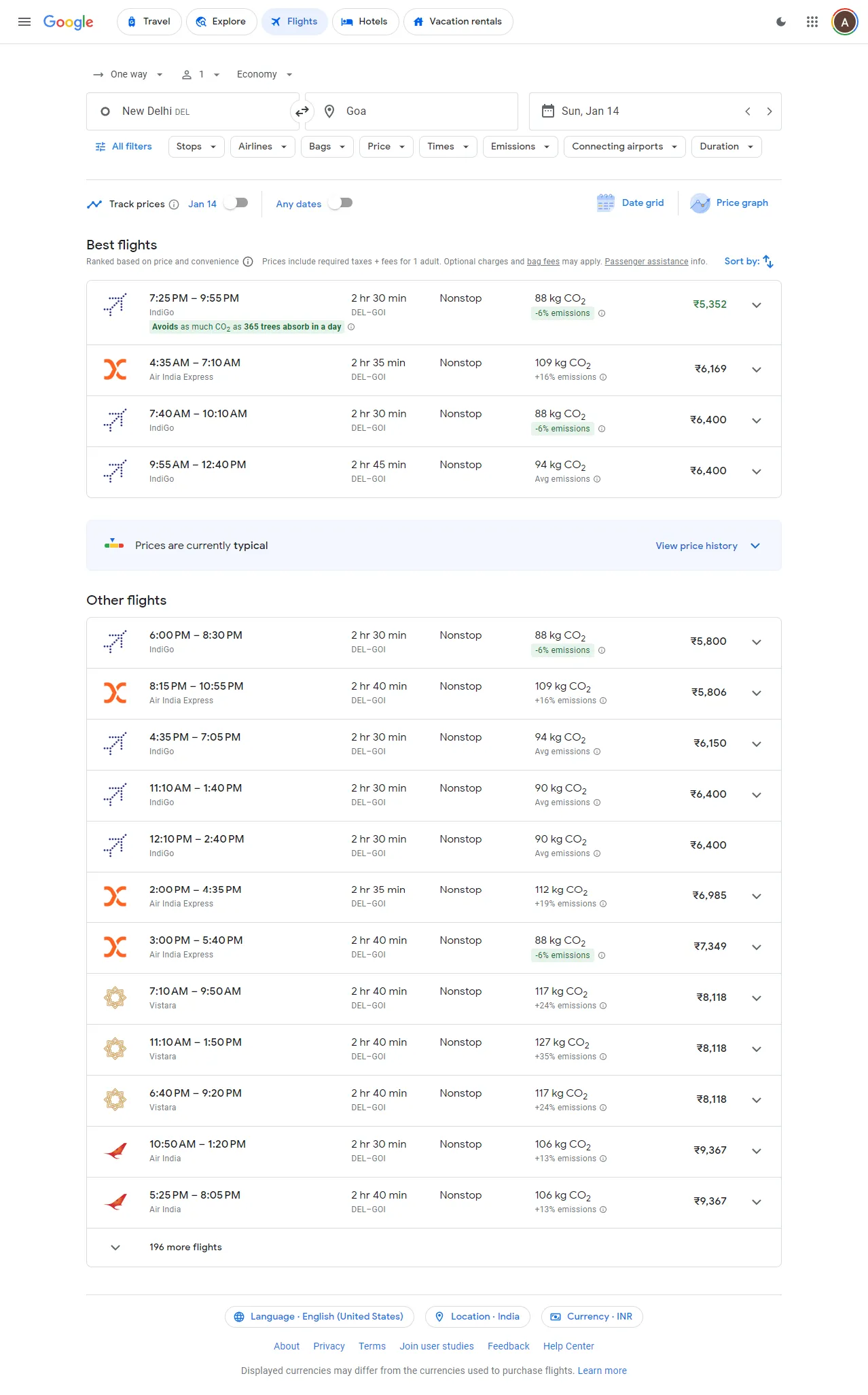Toggle Track prices for Any dates
Image resolution: width=868 pixels, height=1395 pixels.
tap(341, 203)
